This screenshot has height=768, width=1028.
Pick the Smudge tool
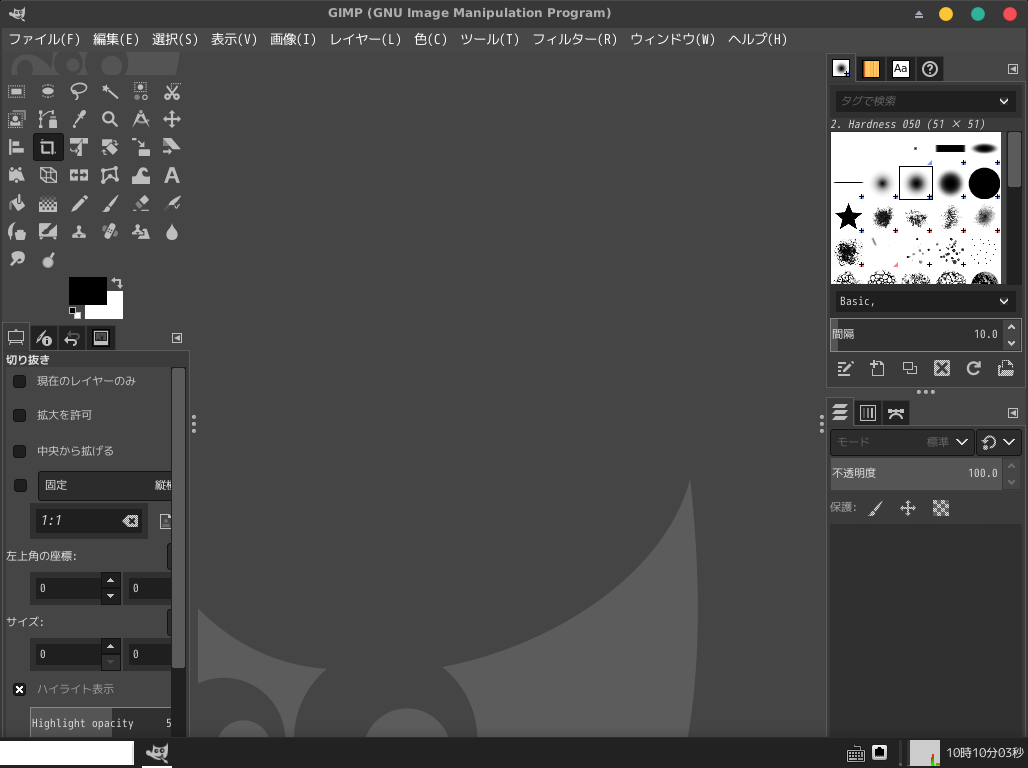click(x=16, y=259)
